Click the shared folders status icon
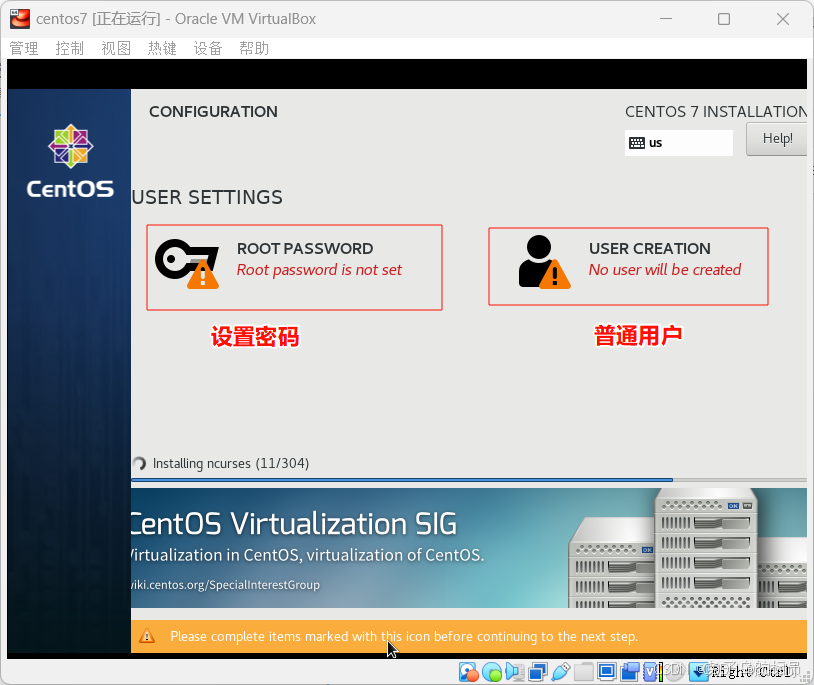Screen dimensions: 814x685 584,672
